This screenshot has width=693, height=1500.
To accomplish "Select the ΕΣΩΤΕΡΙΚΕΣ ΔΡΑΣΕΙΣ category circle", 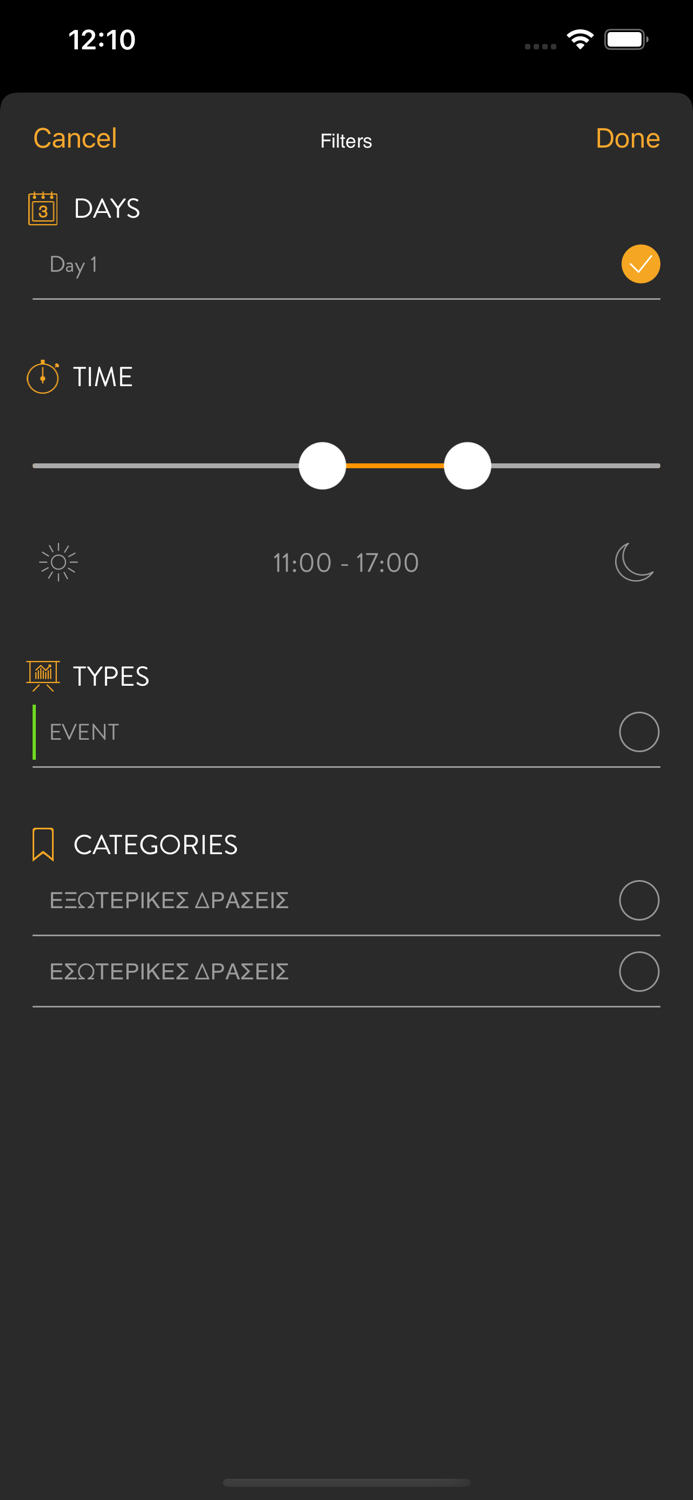I will click(x=639, y=971).
